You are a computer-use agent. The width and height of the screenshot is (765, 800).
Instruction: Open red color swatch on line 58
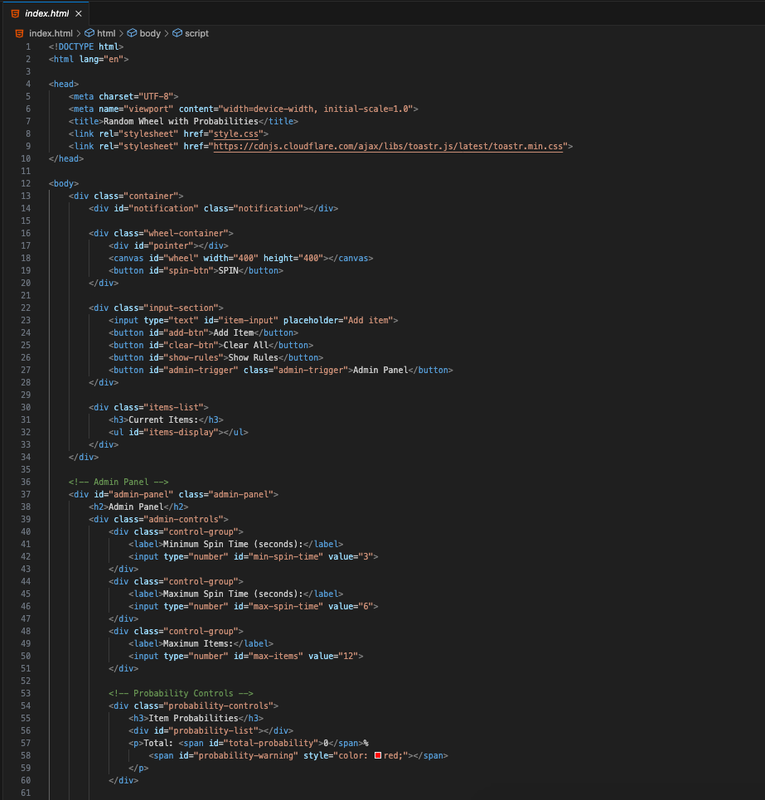378,756
